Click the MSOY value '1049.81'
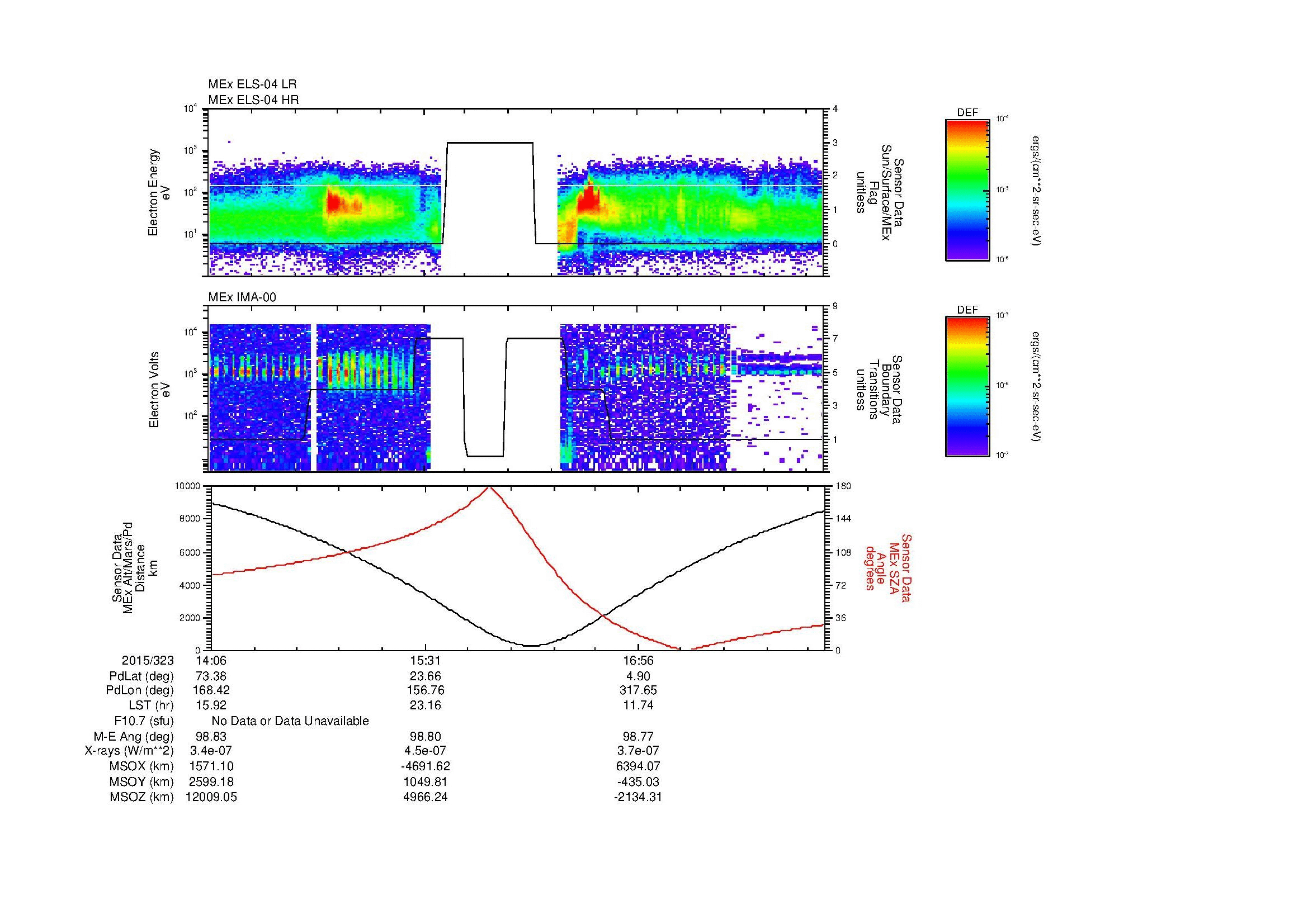The height and width of the screenshot is (924, 1308). pyautogui.click(x=425, y=782)
